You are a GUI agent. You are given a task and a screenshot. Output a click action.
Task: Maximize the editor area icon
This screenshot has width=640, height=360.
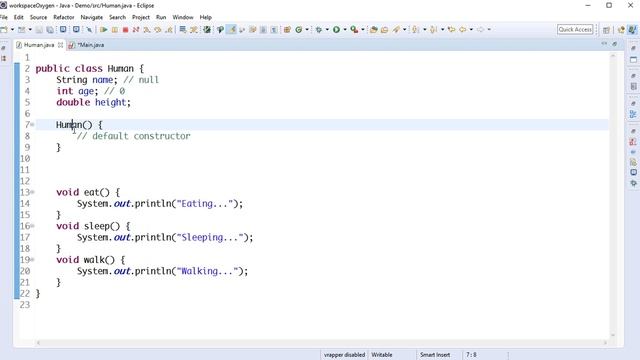[x=615, y=44]
